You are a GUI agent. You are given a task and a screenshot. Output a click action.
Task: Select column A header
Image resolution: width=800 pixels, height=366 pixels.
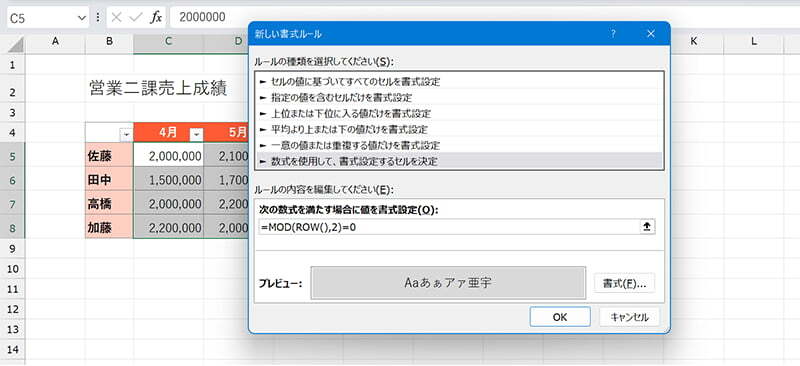(x=55, y=42)
